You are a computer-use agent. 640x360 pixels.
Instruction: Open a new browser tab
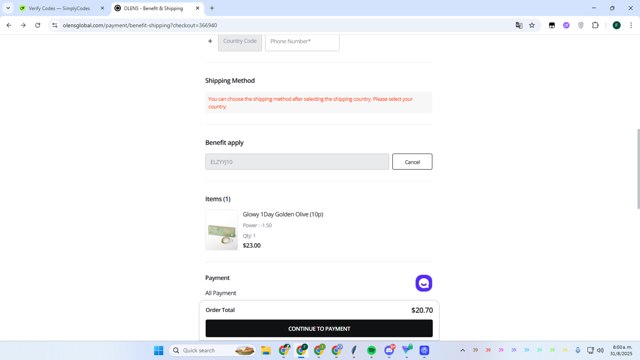[212, 8]
